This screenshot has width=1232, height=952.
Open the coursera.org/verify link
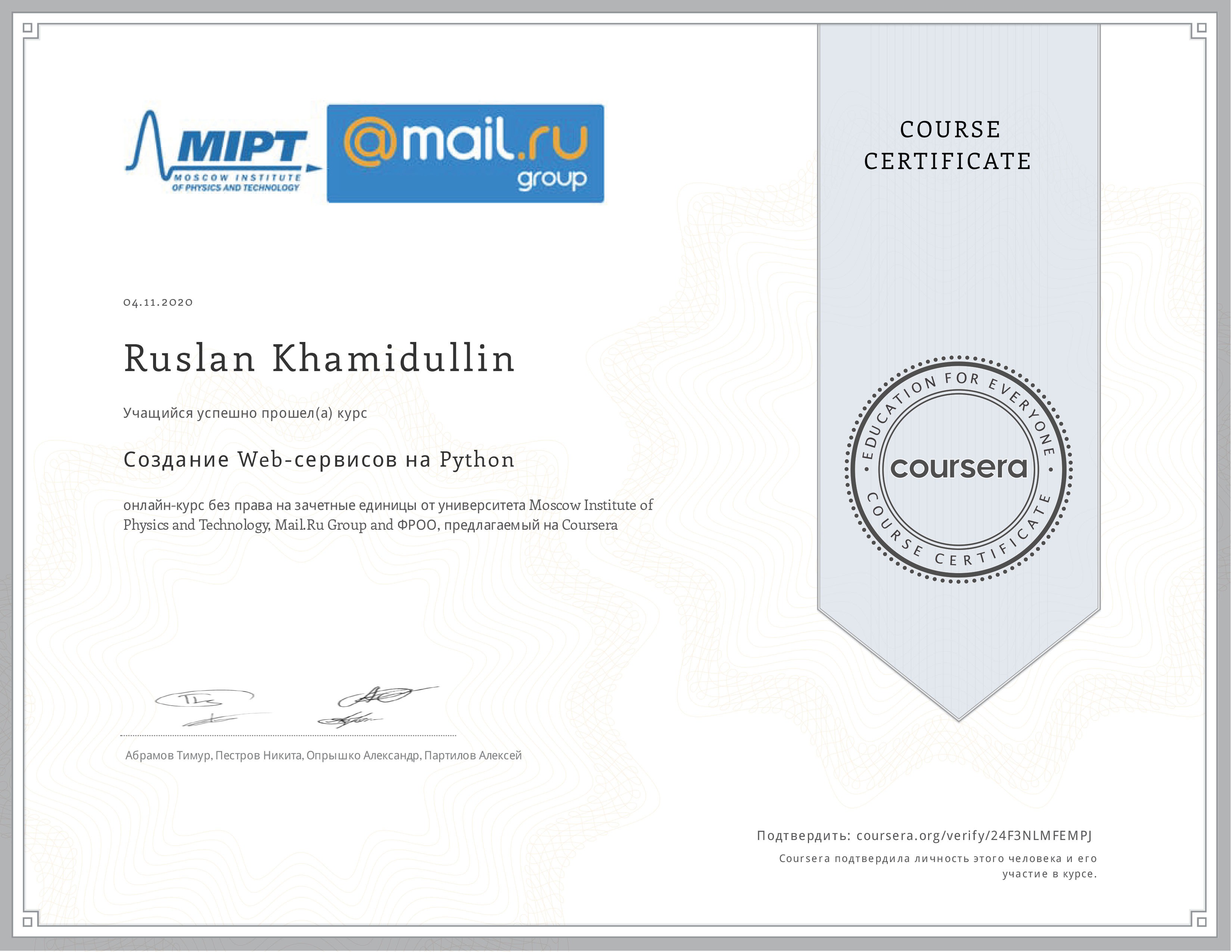coord(974,836)
